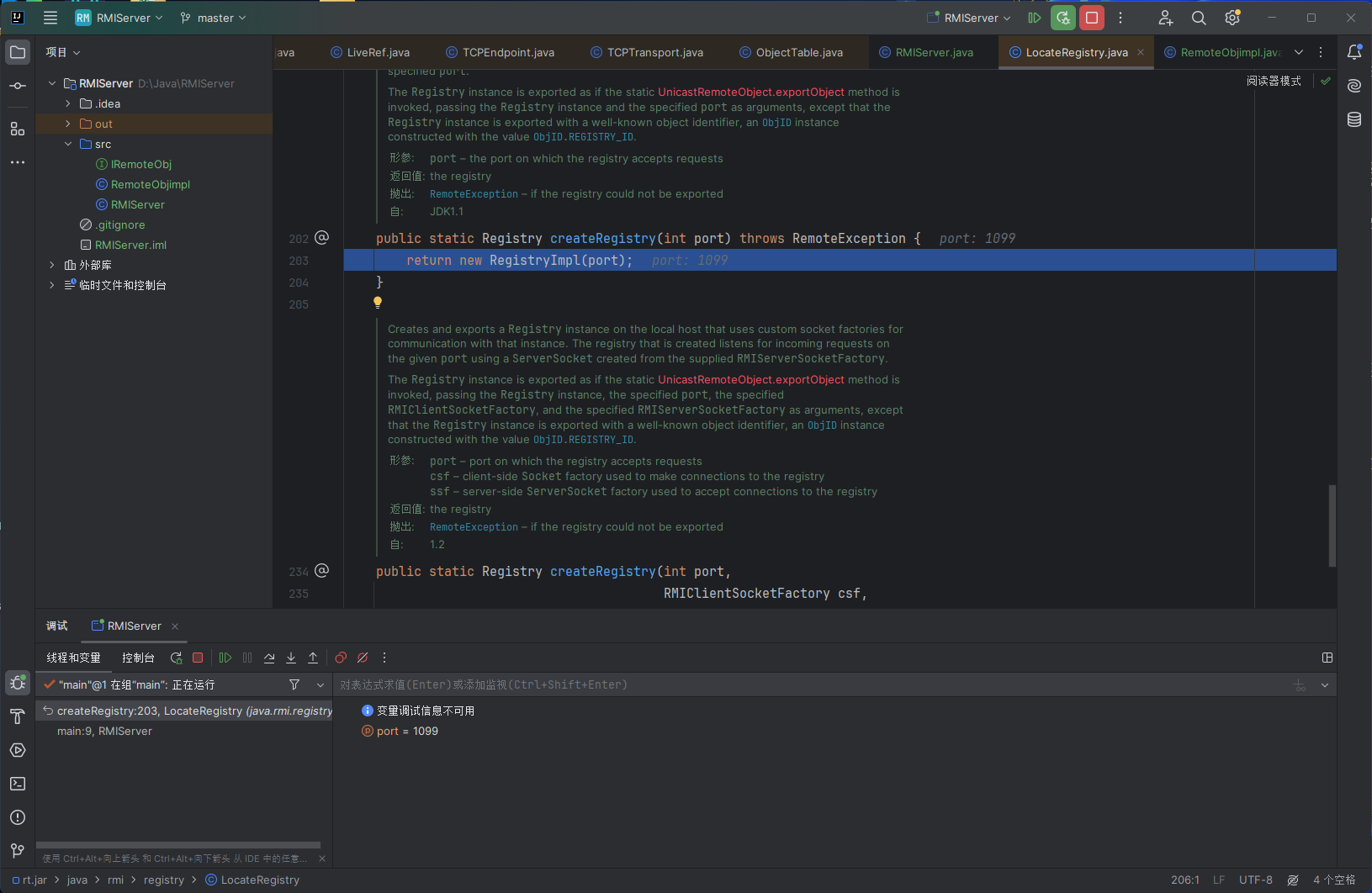
Task: Open Code With Me icon
Action: pyautogui.click(x=1166, y=18)
